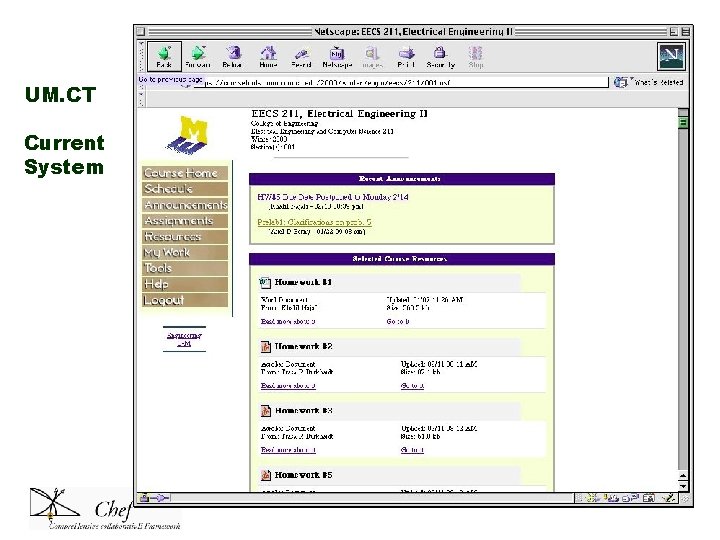Open the Course Home menu item
This screenshot has height=540, width=720.
(185, 173)
